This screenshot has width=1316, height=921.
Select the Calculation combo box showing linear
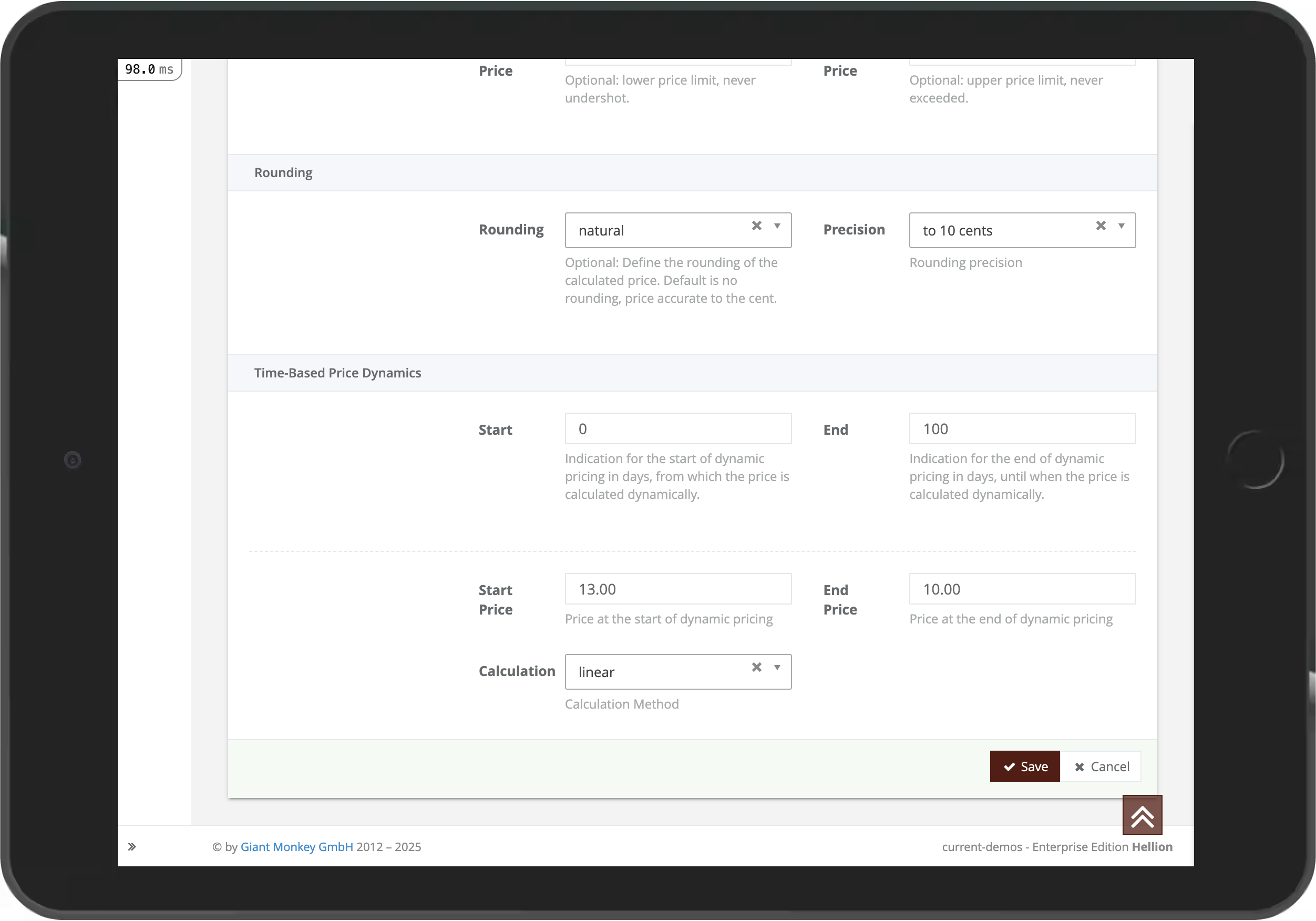point(678,672)
